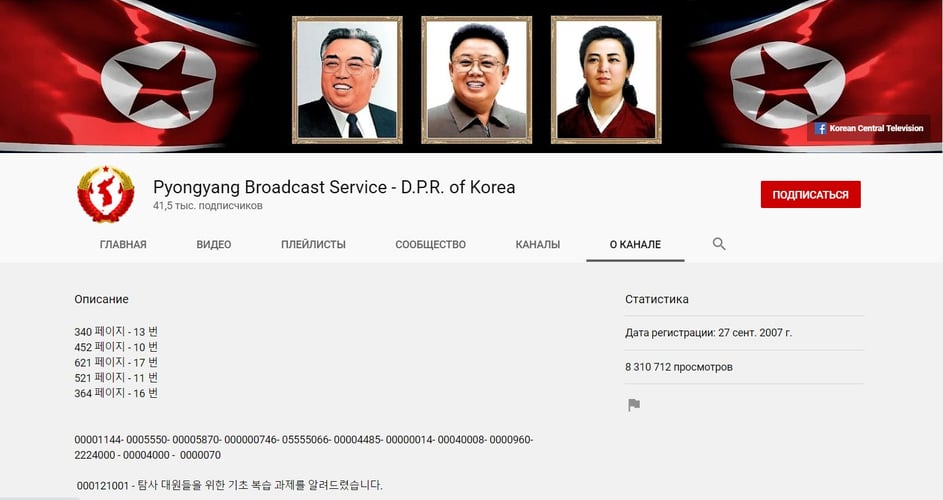The width and height of the screenshot is (943, 500).
Task: Click the middle framed portrait in banner
Action: 476,79
